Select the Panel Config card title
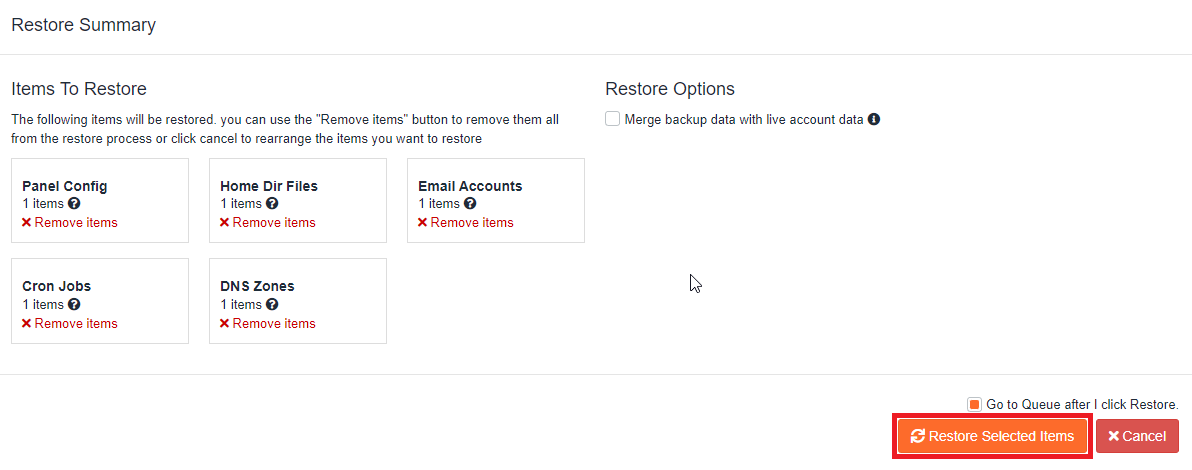This screenshot has width=1192, height=470. point(65,186)
